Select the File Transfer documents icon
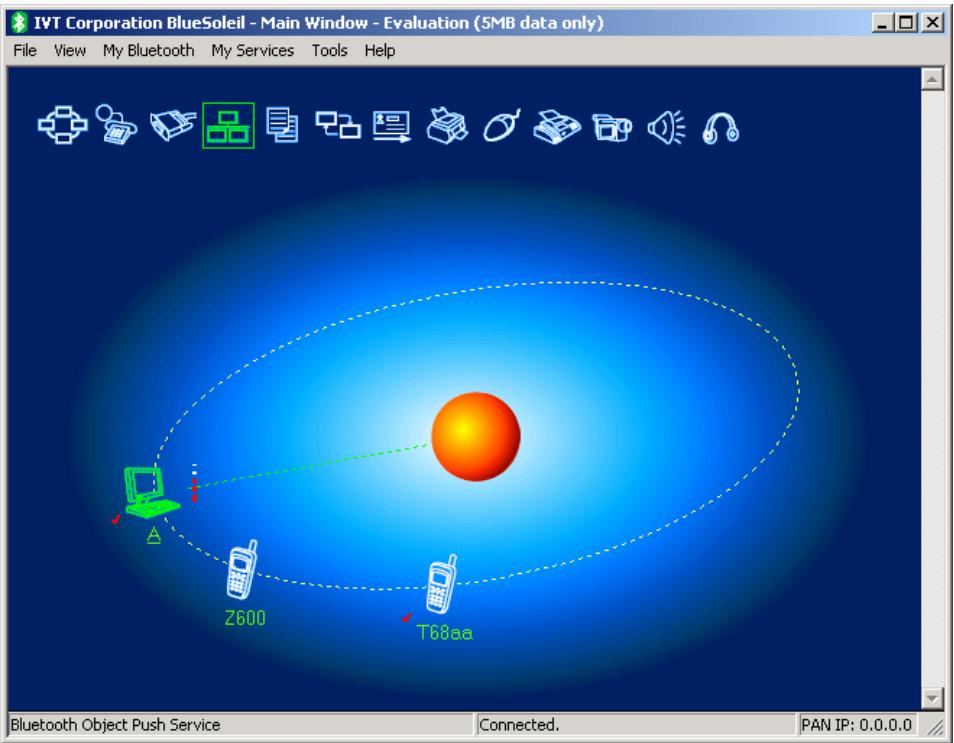This screenshot has height=743, width=954. pos(282,125)
